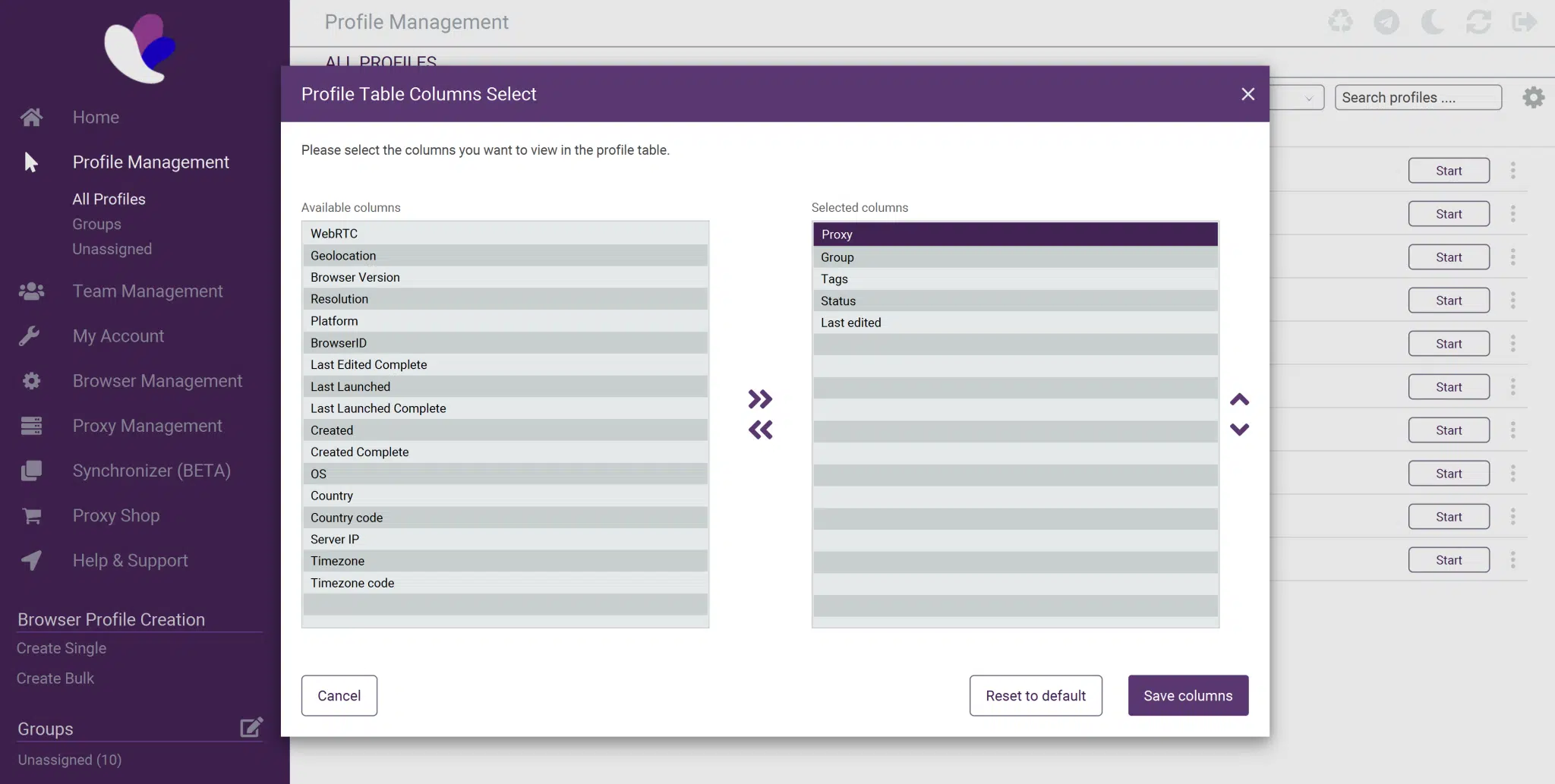Go to Team Management section
The width and height of the screenshot is (1555, 784).
click(147, 291)
